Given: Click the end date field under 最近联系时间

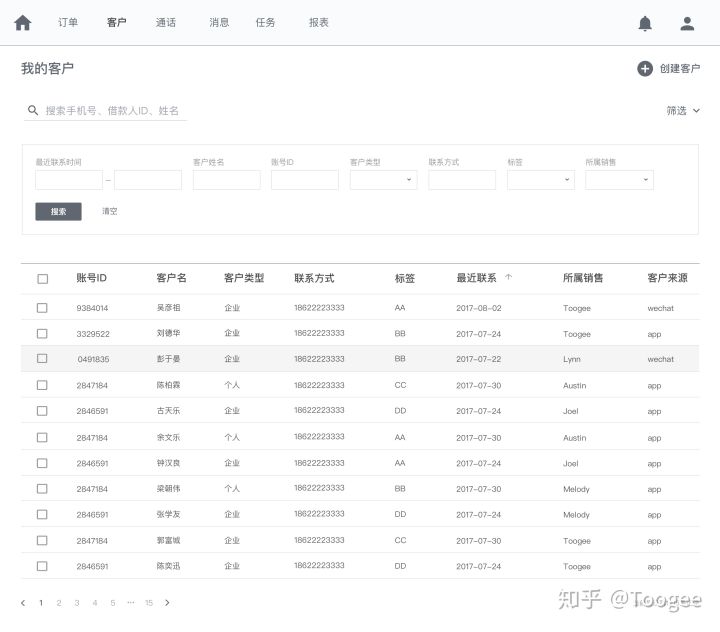Looking at the screenshot, I should click(x=148, y=180).
